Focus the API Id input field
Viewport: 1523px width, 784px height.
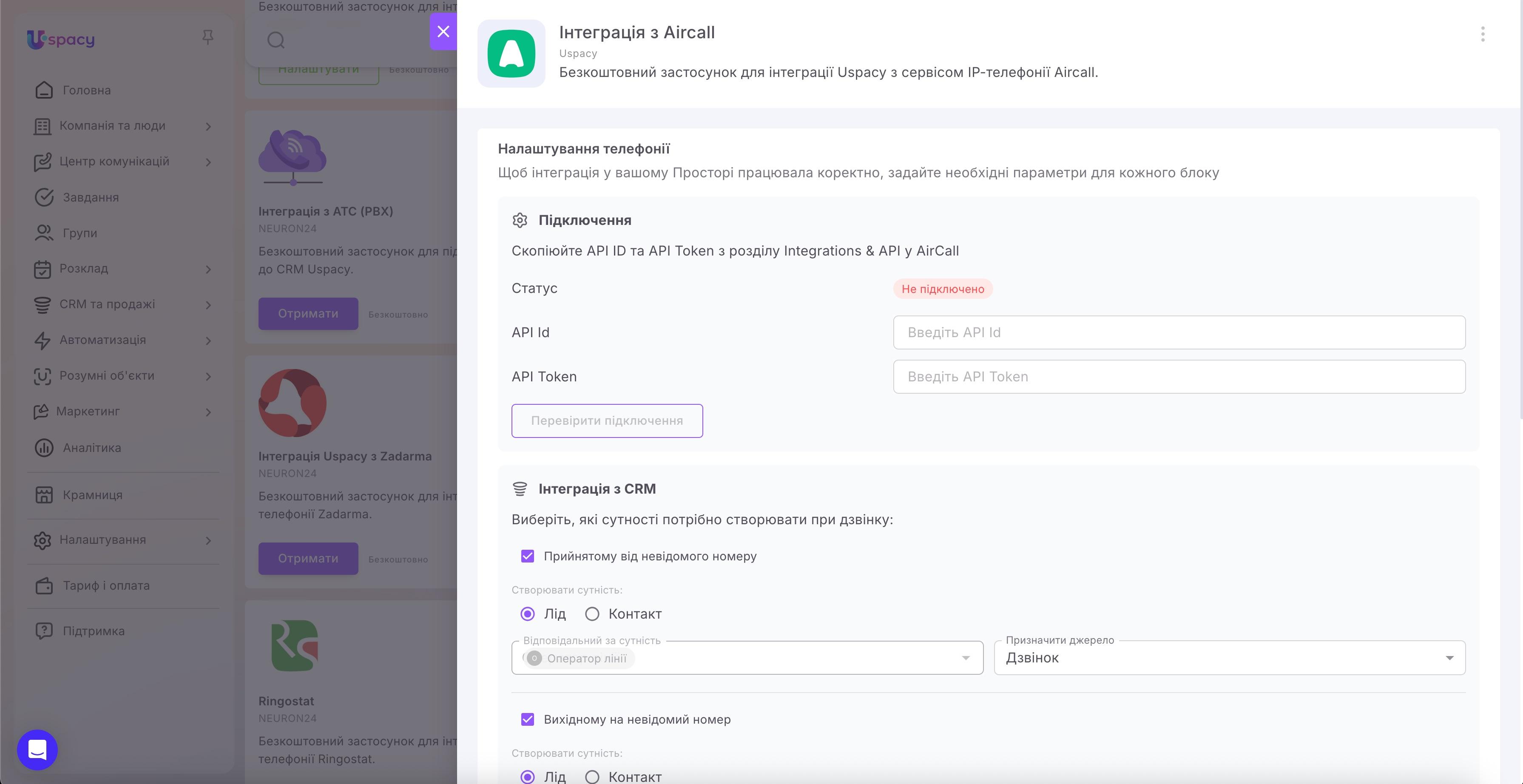click(1179, 332)
